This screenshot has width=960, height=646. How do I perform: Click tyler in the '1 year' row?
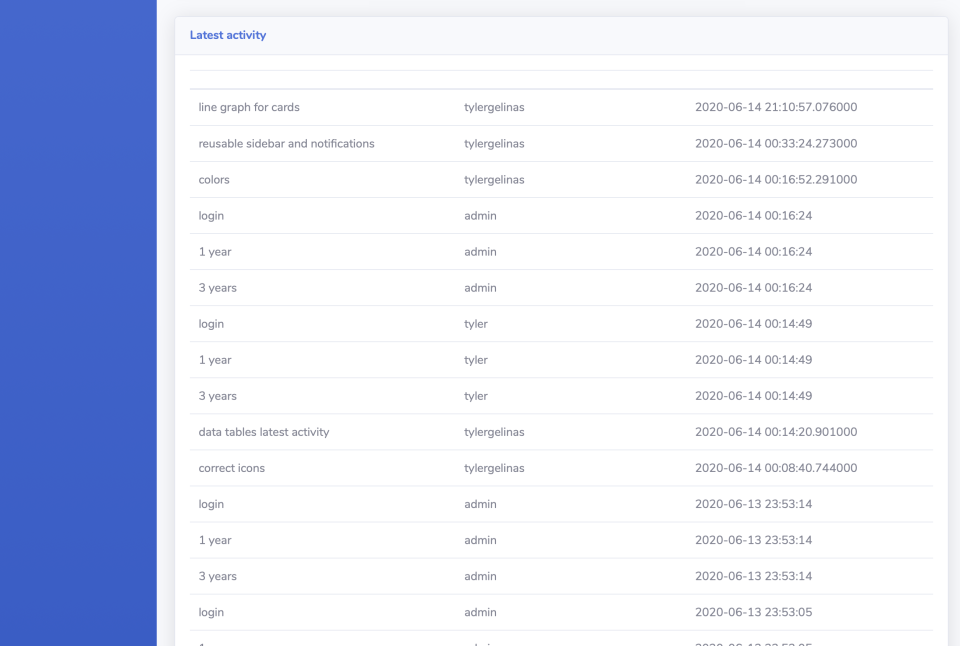(476, 360)
